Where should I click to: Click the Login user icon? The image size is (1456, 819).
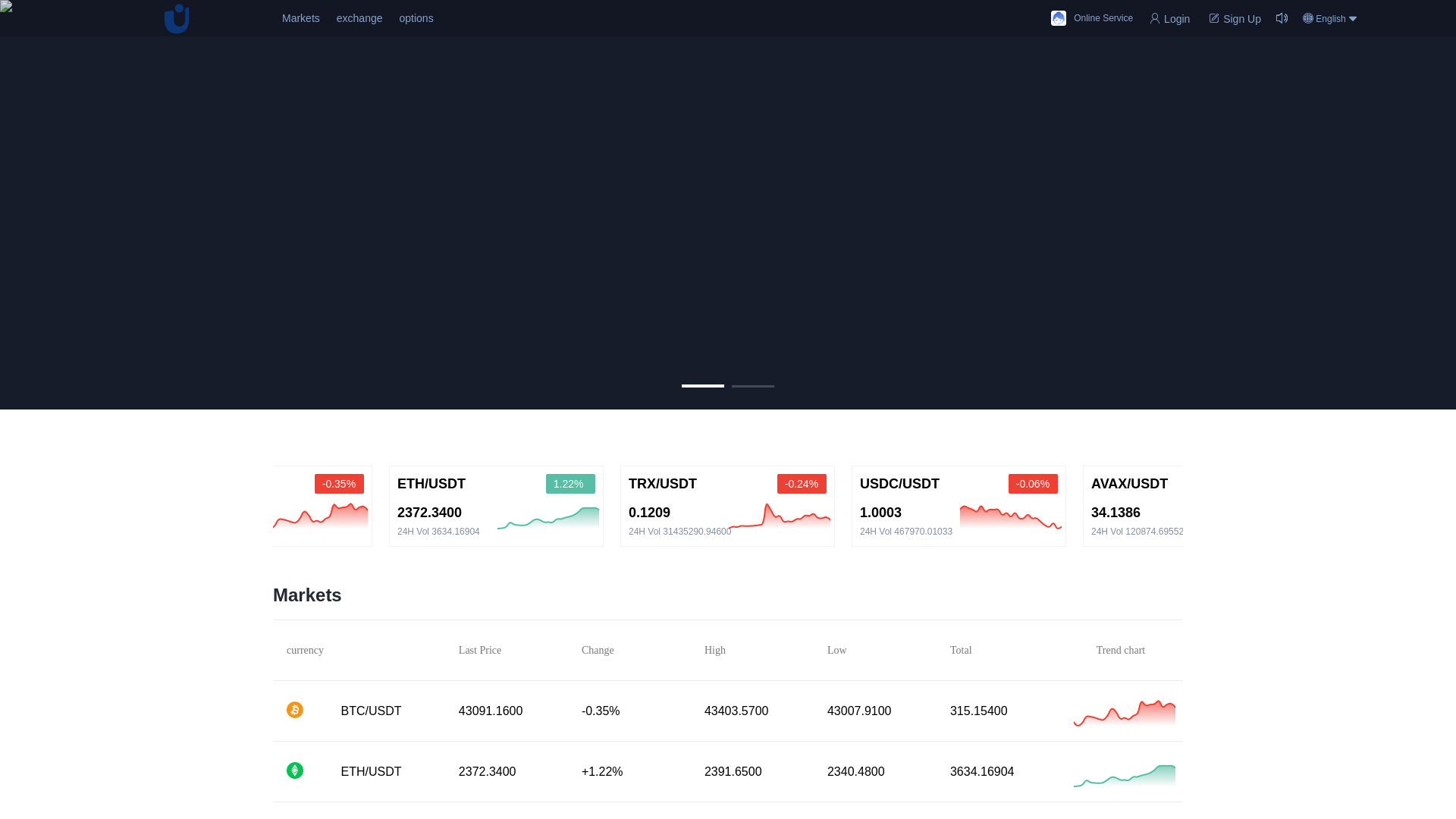click(x=1155, y=18)
